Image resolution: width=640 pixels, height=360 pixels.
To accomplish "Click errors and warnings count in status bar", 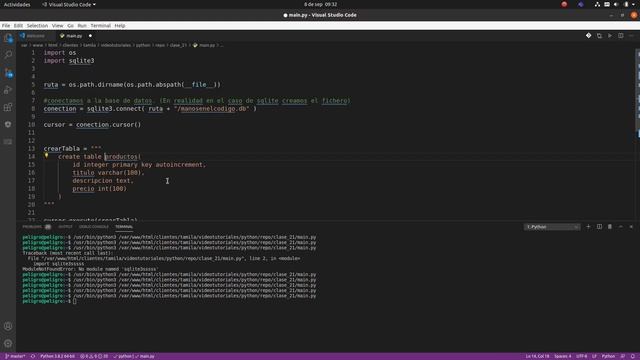I will coord(94,356).
